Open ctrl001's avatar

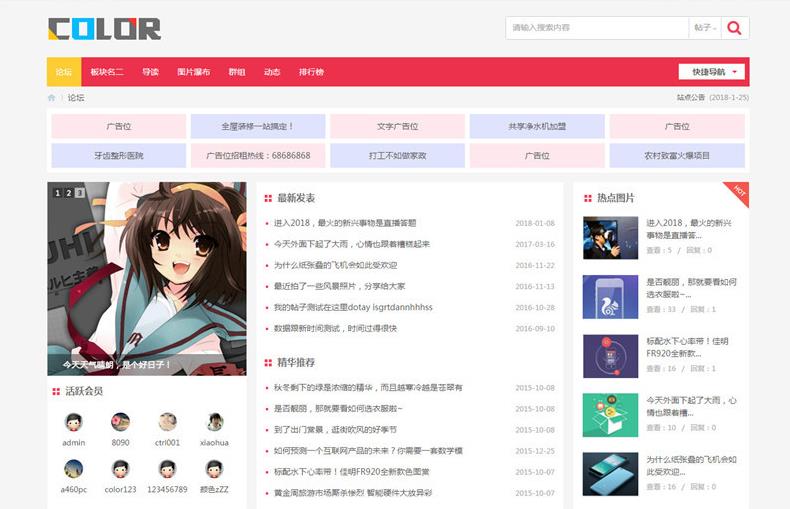click(167, 422)
